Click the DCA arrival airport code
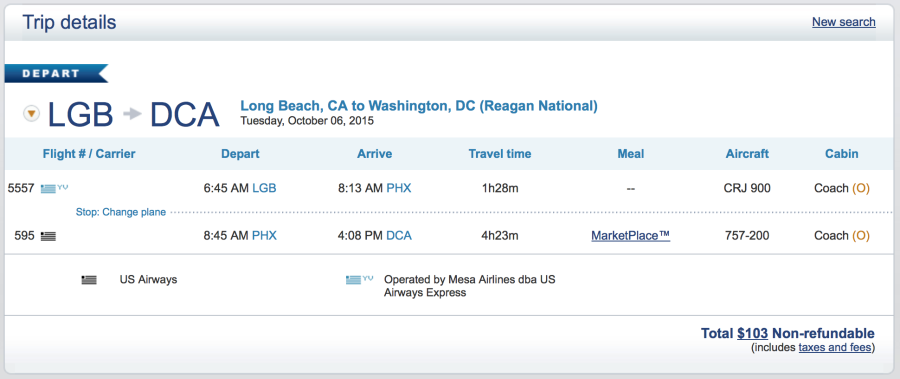The height and width of the screenshot is (379, 900). [398, 235]
